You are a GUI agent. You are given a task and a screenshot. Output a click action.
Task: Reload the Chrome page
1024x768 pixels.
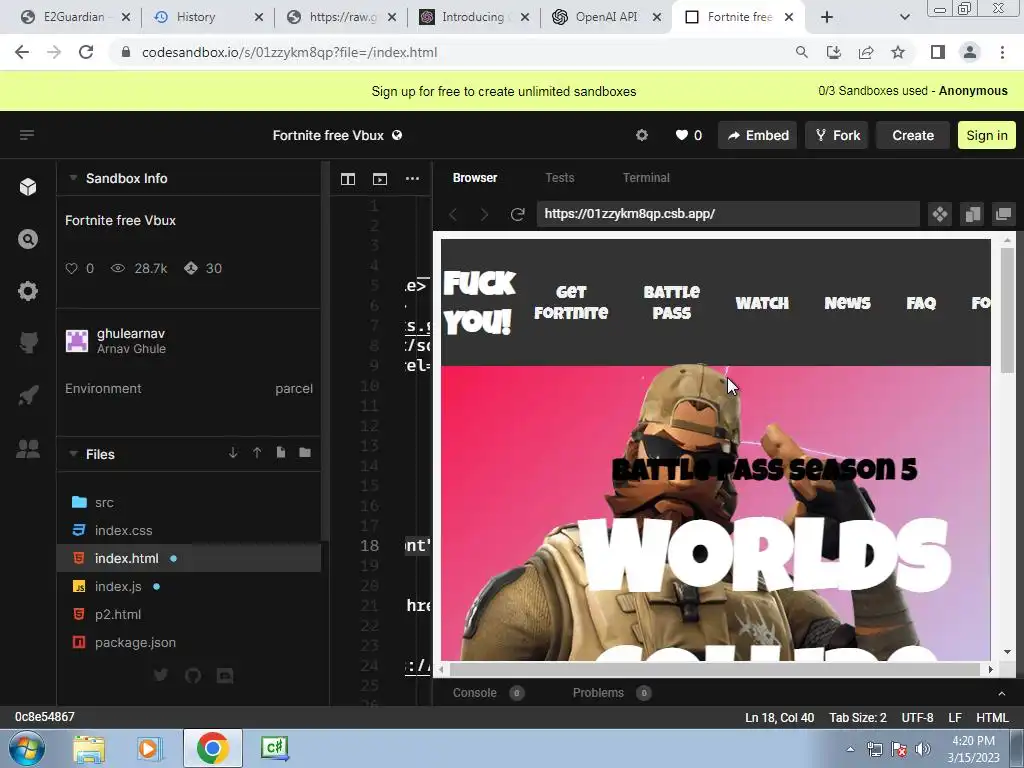(x=86, y=52)
